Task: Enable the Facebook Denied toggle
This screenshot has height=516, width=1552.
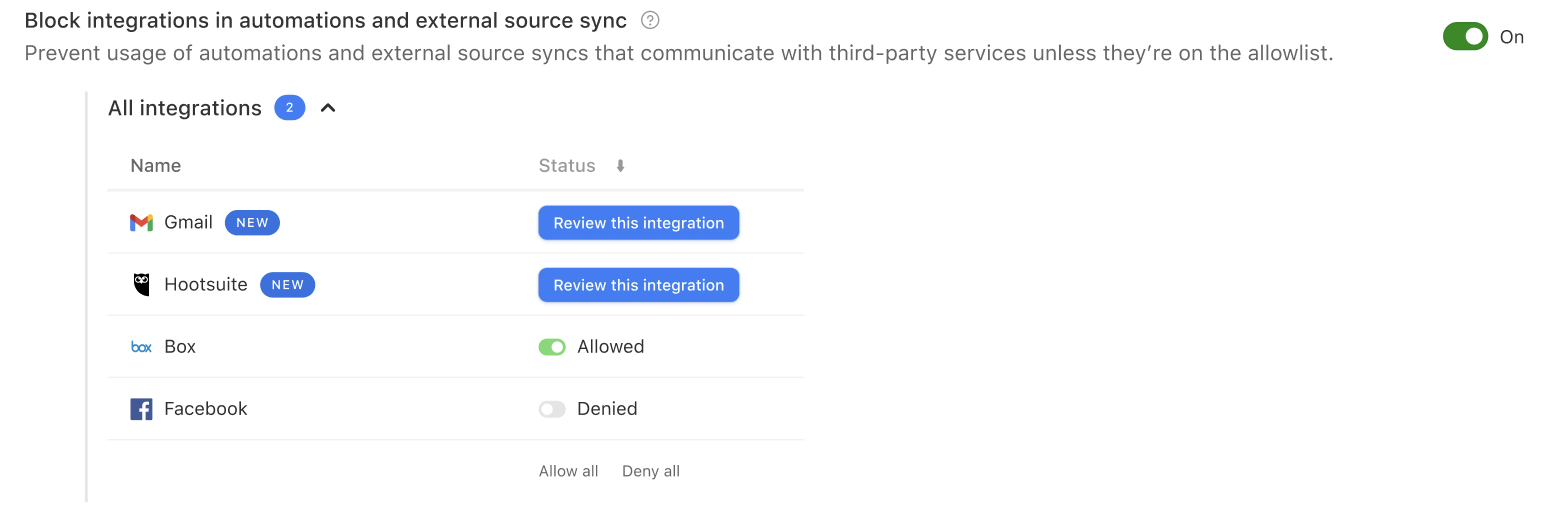Action: point(552,409)
